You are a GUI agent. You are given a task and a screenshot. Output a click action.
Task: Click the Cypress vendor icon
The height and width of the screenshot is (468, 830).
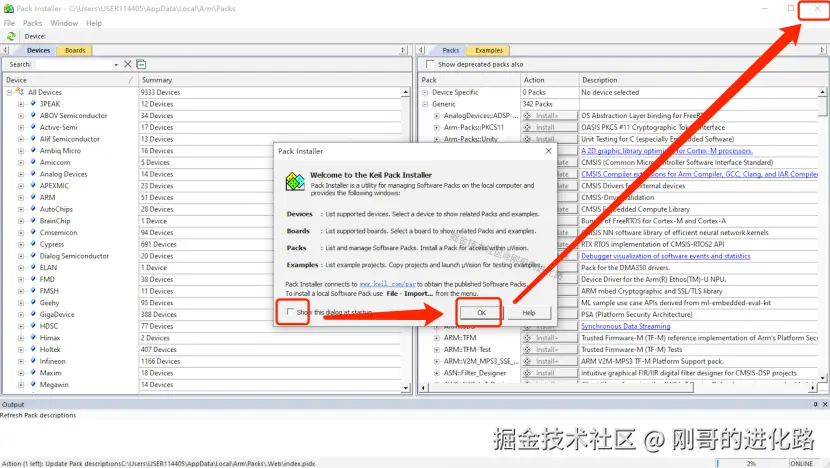coord(33,244)
